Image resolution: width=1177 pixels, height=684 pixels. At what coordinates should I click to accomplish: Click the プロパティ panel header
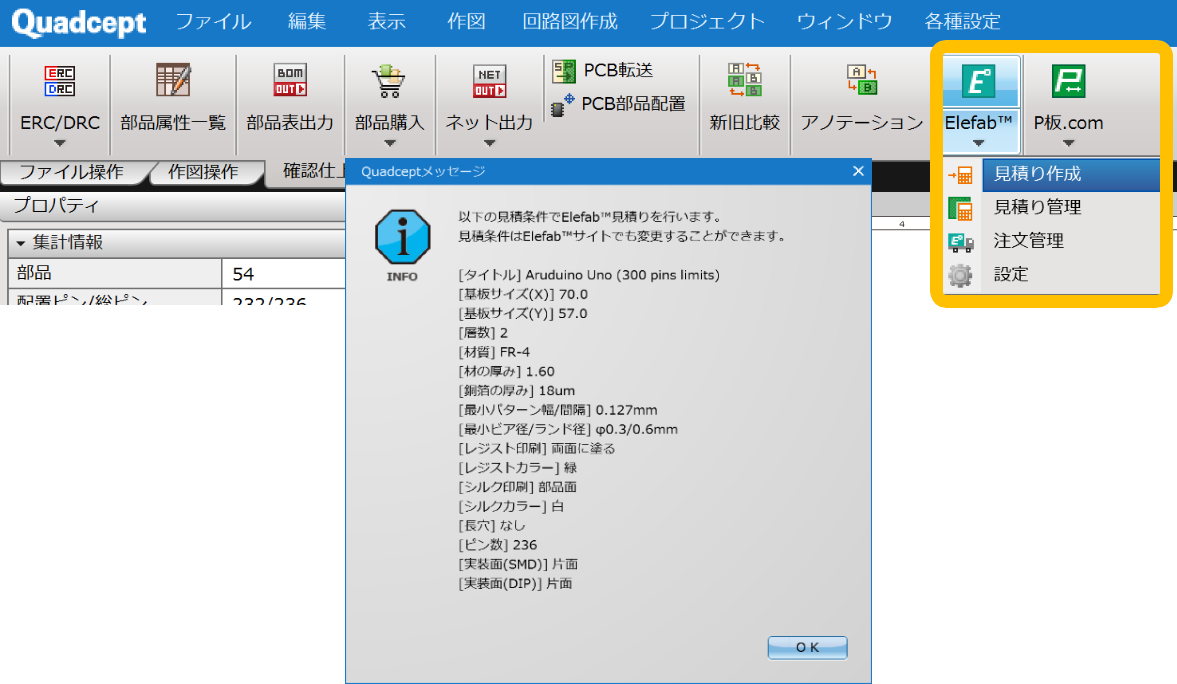coord(173,205)
